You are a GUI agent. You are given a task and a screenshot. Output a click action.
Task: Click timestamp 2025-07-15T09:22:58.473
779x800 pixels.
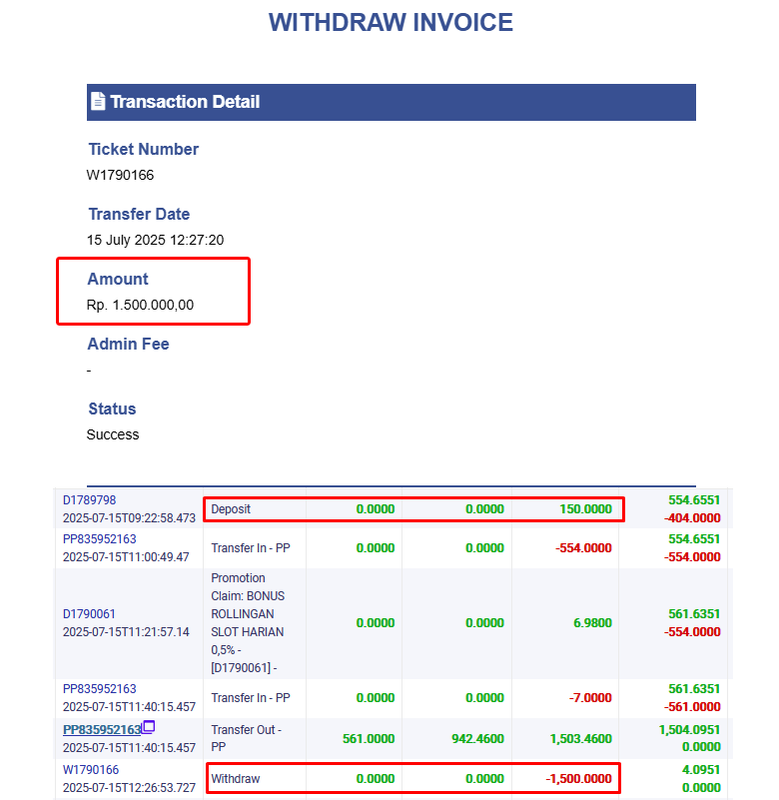(129, 518)
